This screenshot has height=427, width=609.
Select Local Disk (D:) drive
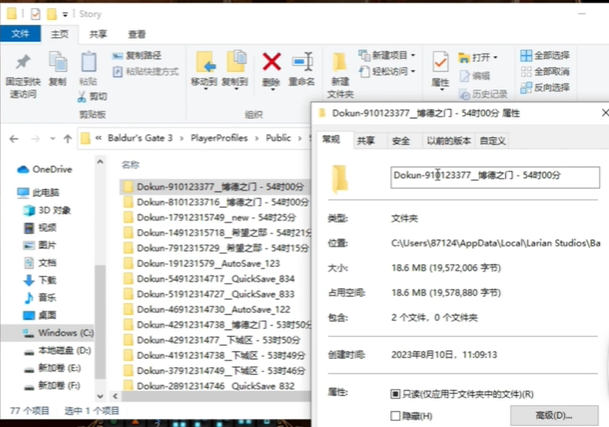[x=57, y=350]
